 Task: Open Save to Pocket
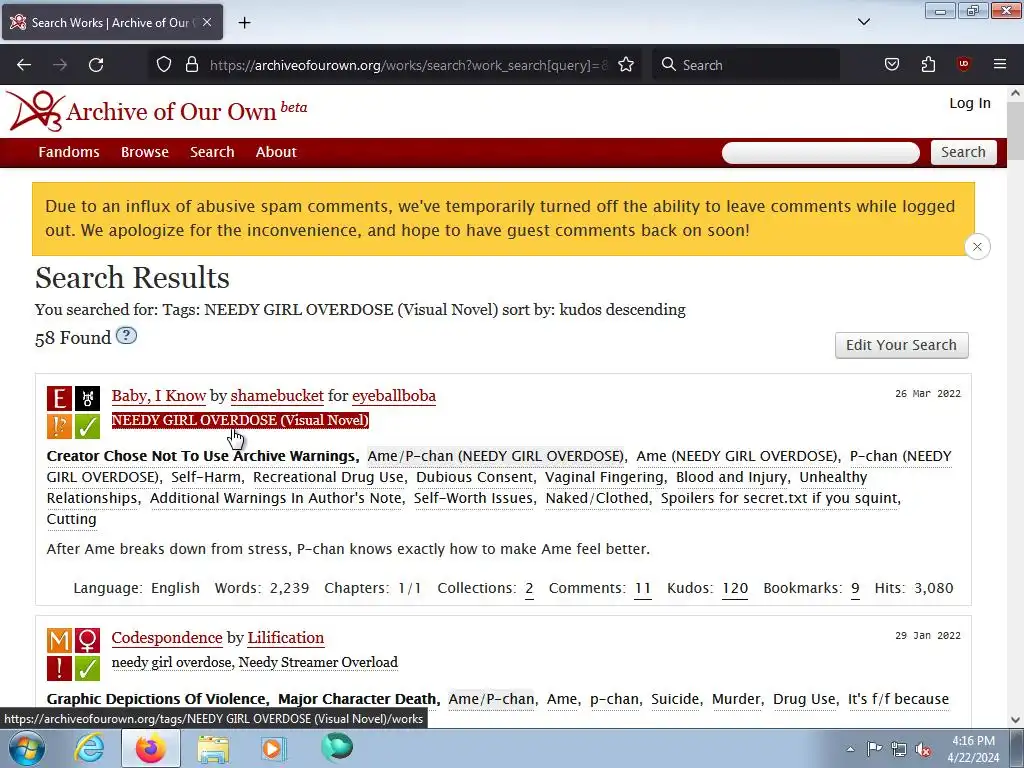891,64
